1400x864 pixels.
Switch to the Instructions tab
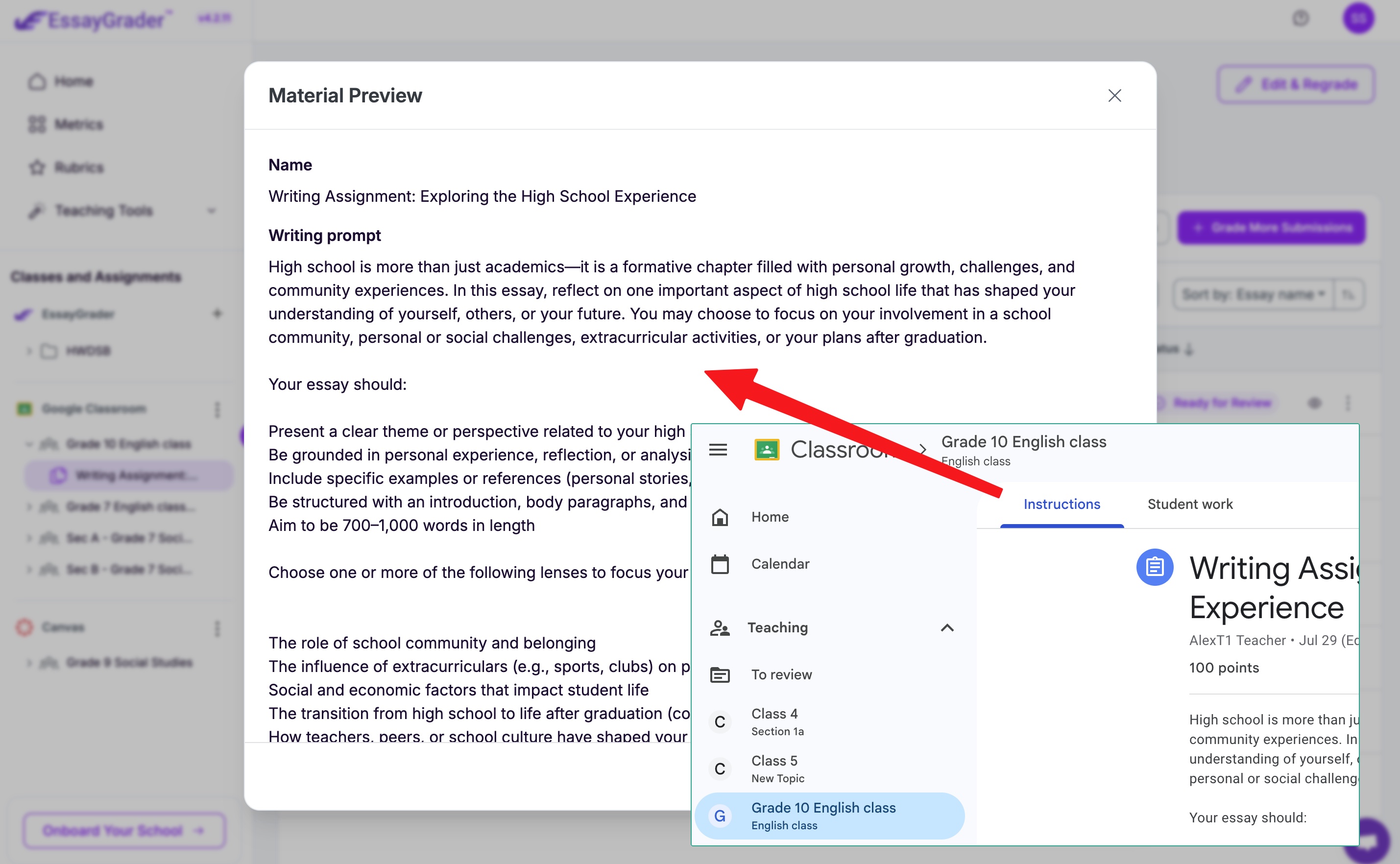click(x=1061, y=504)
